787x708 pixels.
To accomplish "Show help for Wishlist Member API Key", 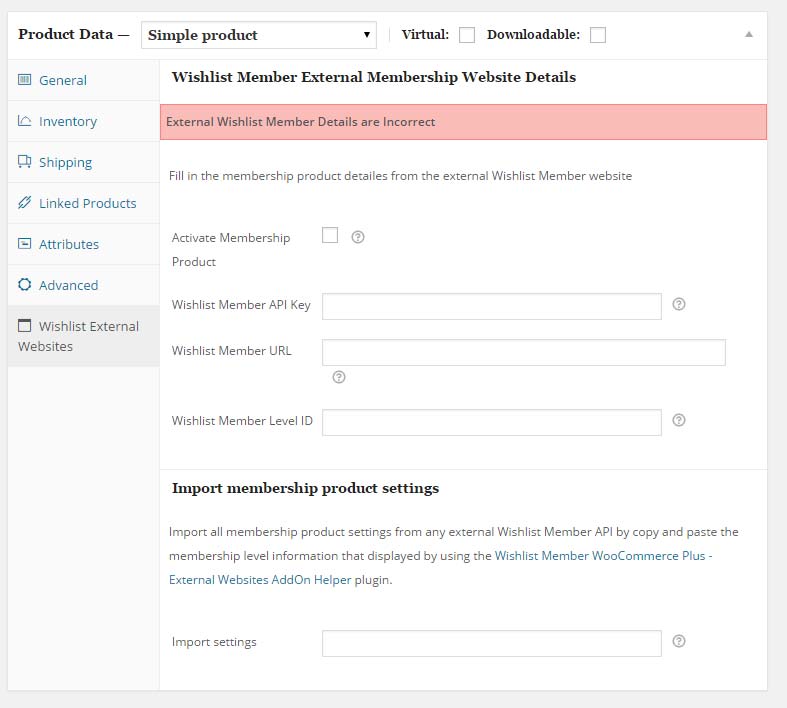I will coord(679,304).
